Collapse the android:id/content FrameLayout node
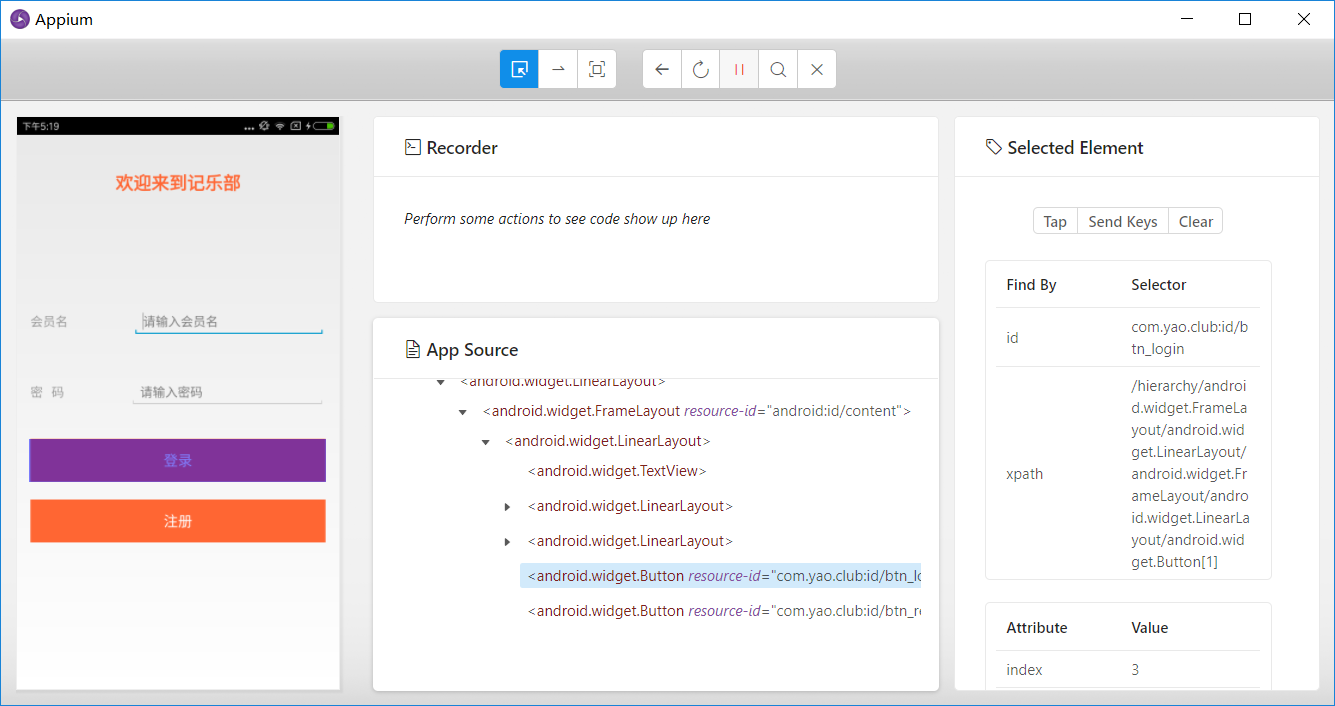Viewport: 1335px width, 706px height. 462,411
